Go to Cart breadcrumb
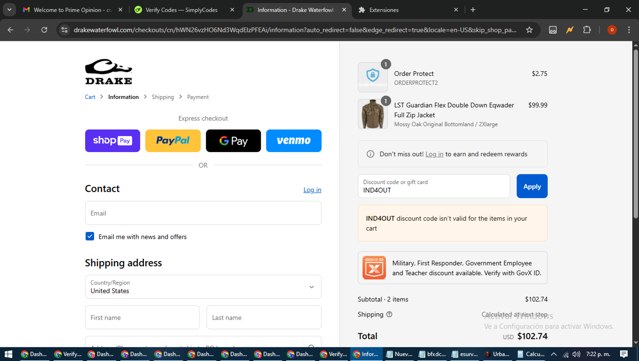The width and height of the screenshot is (639, 361). pos(90,97)
